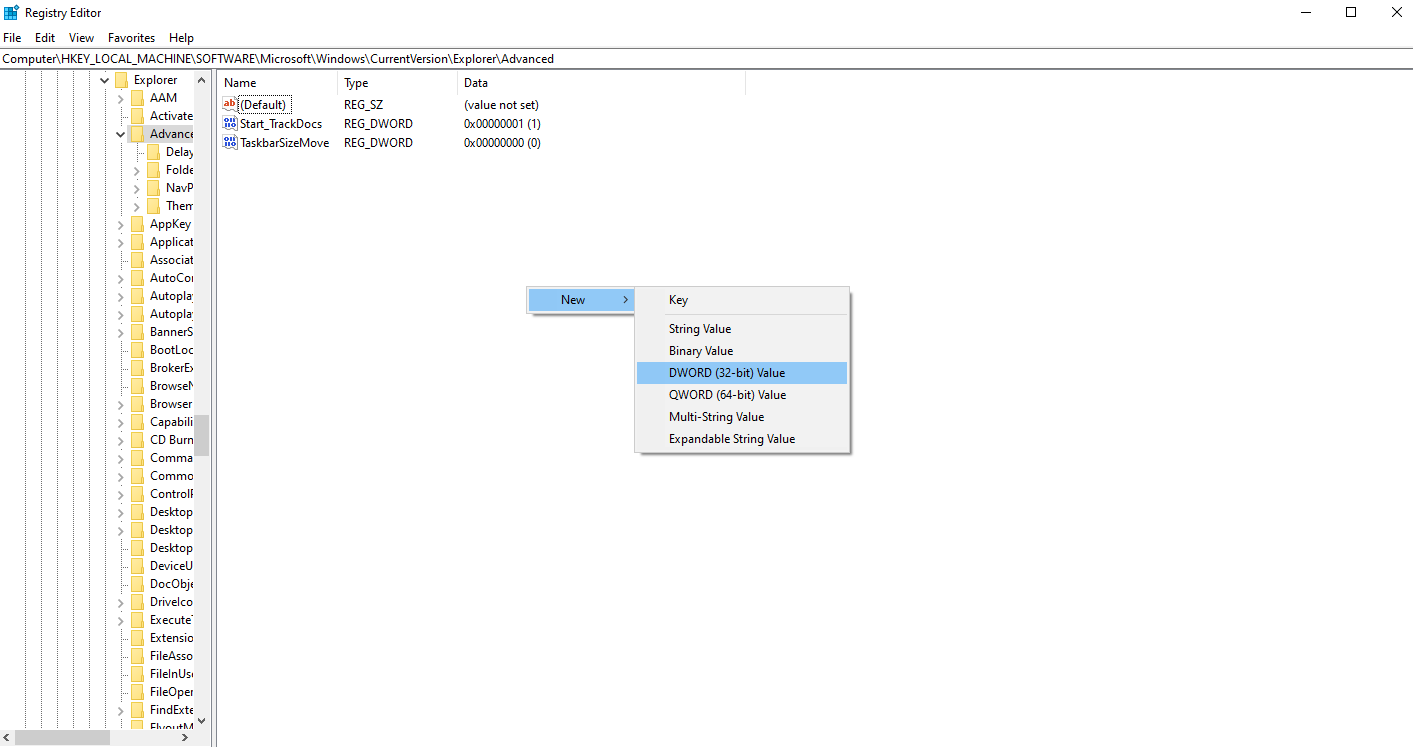Choose Key from the New submenu
The height and width of the screenshot is (747, 1413).
pyautogui.click(x=742, y=300)
